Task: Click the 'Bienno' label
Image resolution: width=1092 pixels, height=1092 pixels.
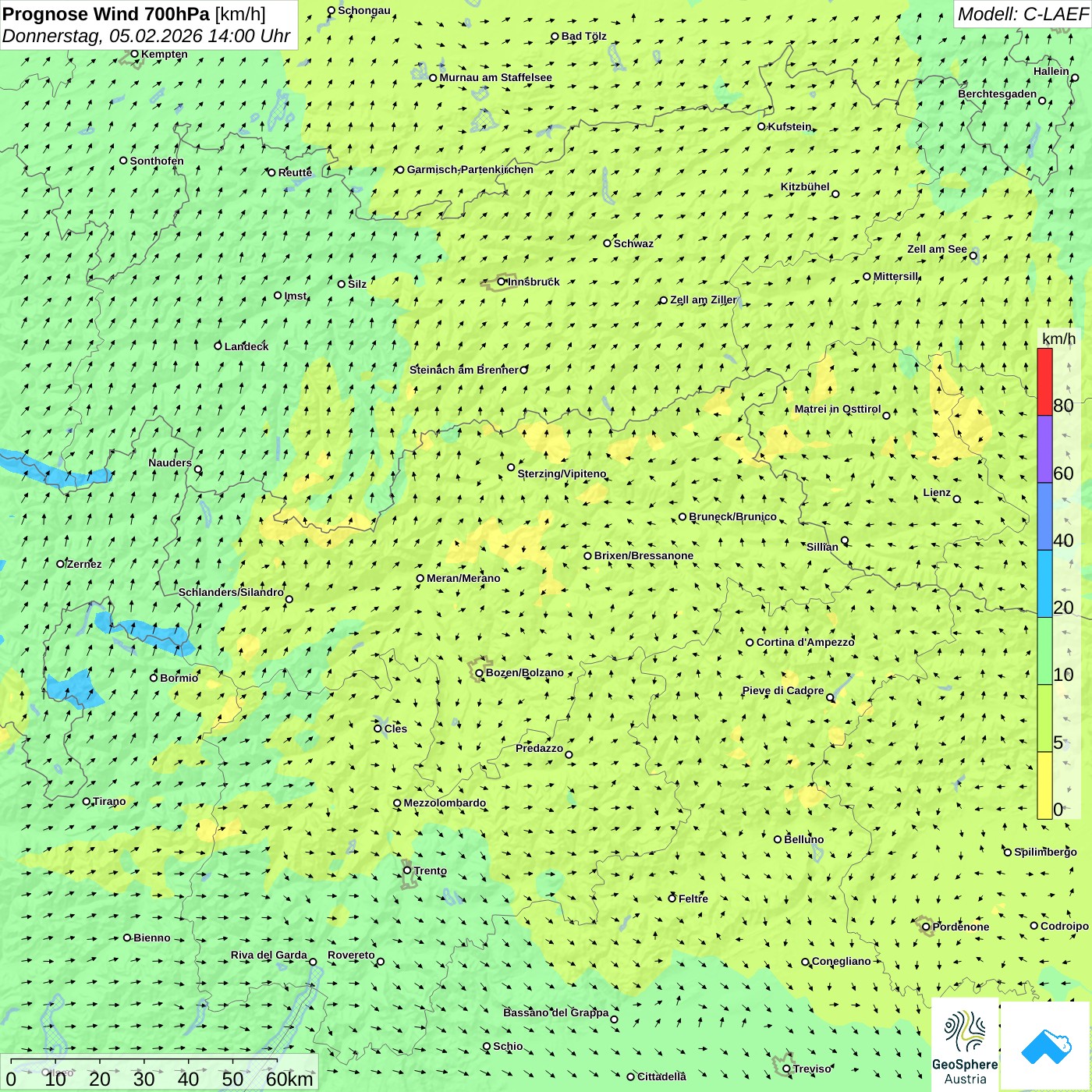Action: tap(151, 938)
